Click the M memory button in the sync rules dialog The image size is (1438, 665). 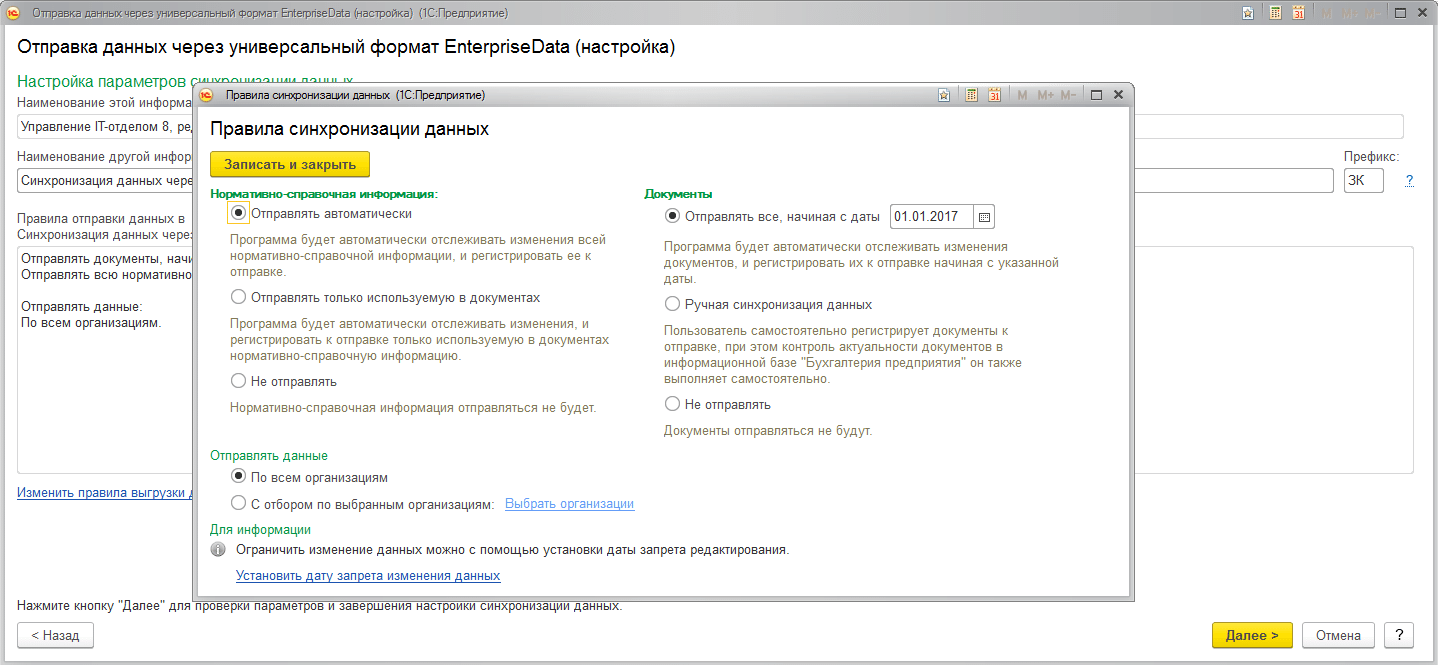(1022, 95)
